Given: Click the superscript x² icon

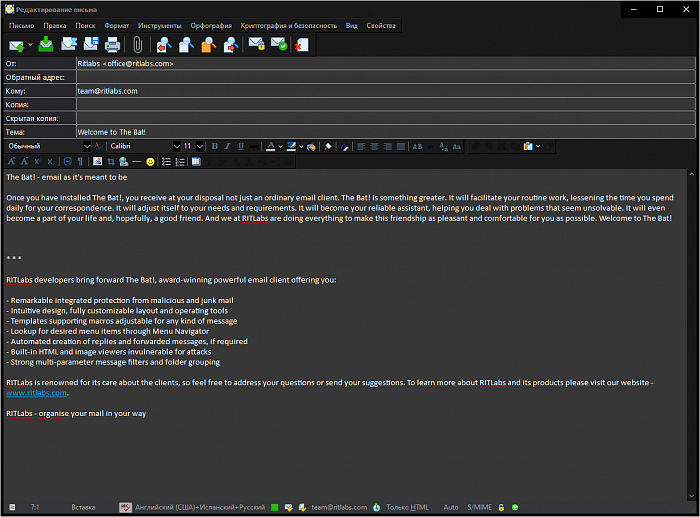Looking at the screenshot, I should click(38, 161).
